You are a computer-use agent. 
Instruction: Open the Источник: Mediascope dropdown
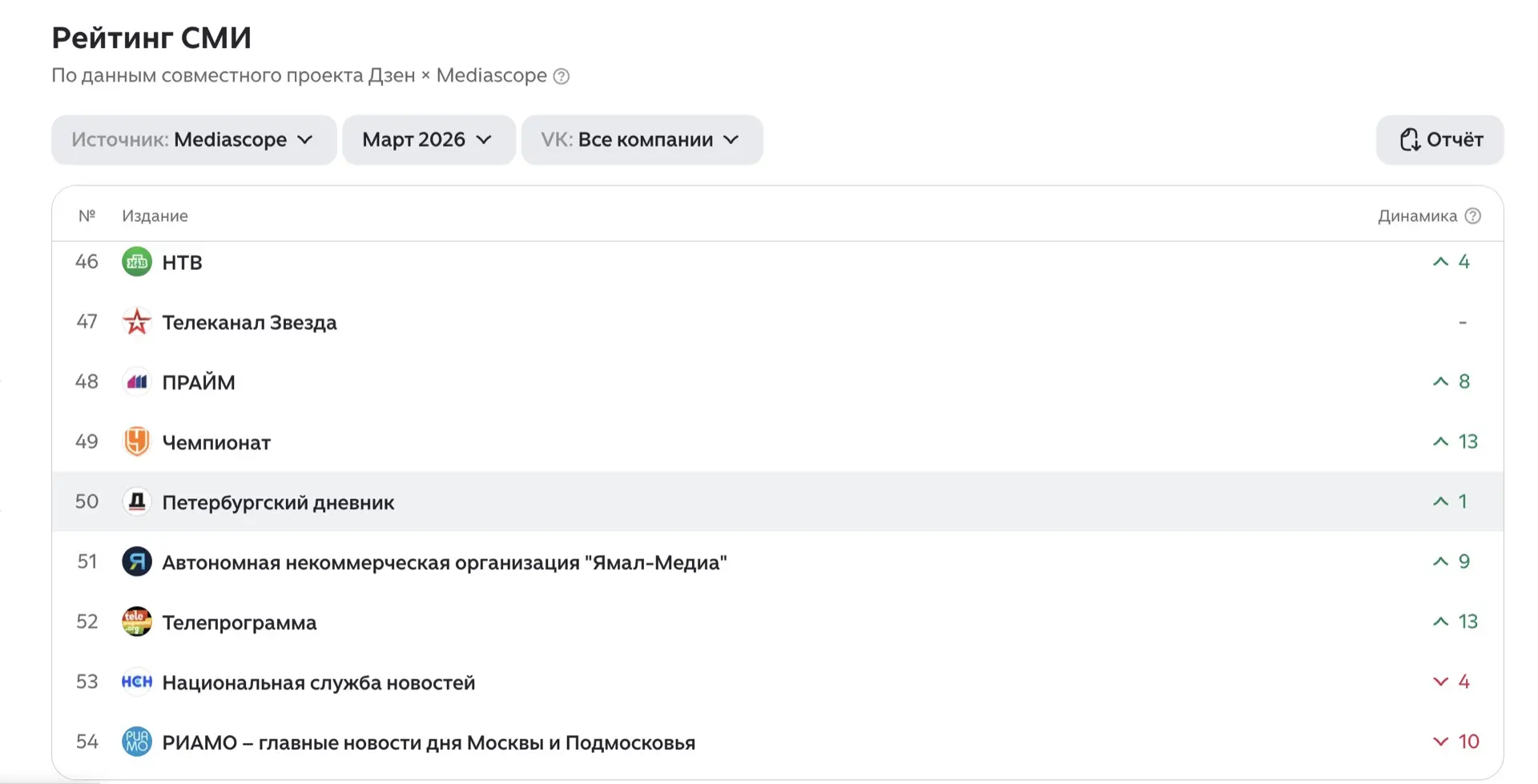click(x=193, y=140)
